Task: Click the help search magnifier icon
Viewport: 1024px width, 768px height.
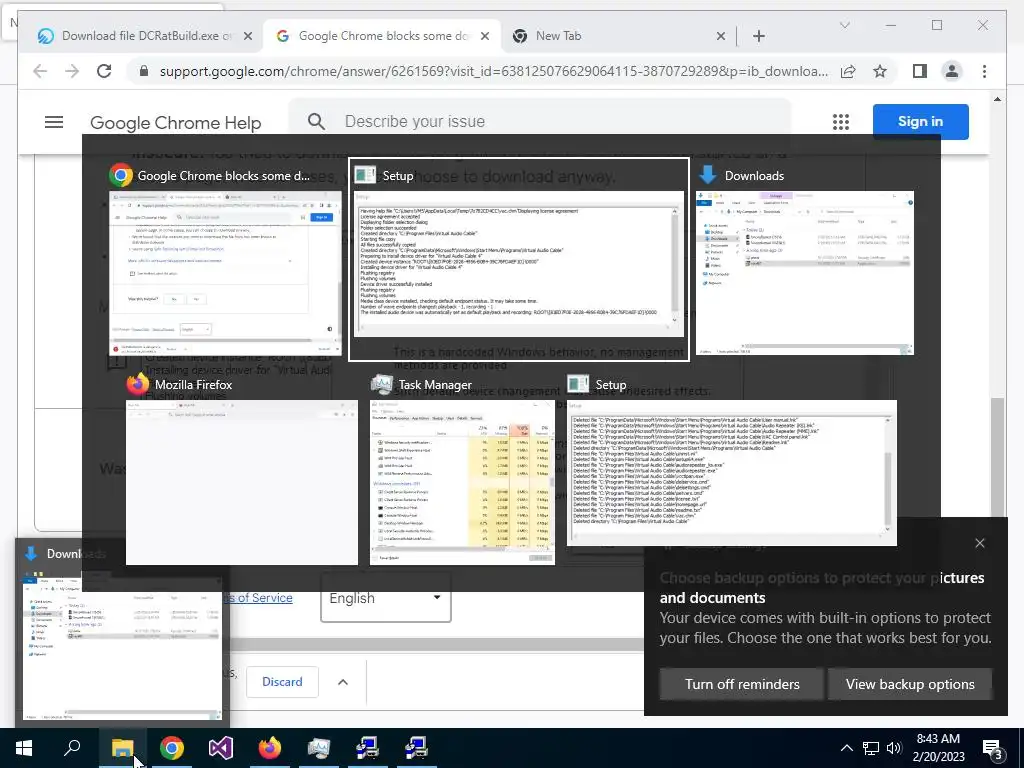Action: tap(316, 121)
